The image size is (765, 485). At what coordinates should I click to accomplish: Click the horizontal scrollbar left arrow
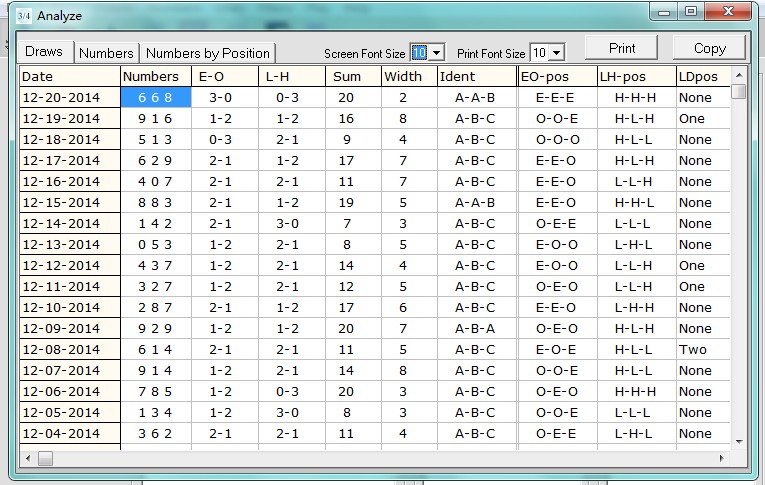click(29, 458)
